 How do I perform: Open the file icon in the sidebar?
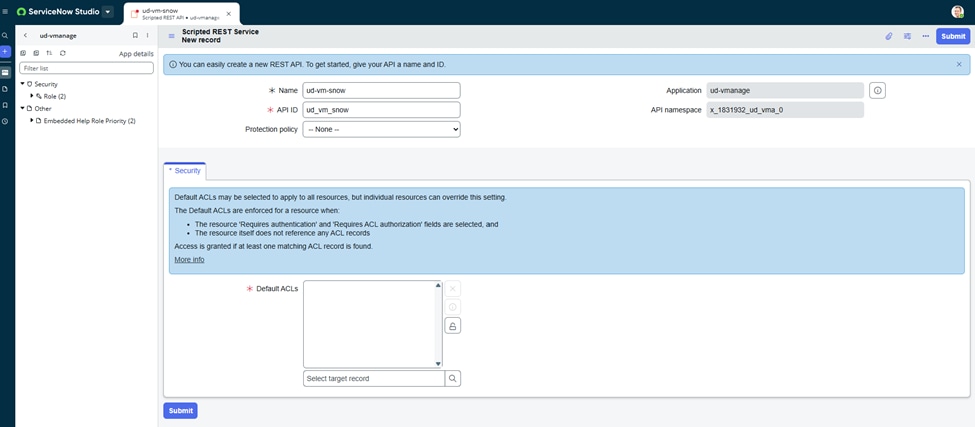pyautogui.click(x=5, y=89)
